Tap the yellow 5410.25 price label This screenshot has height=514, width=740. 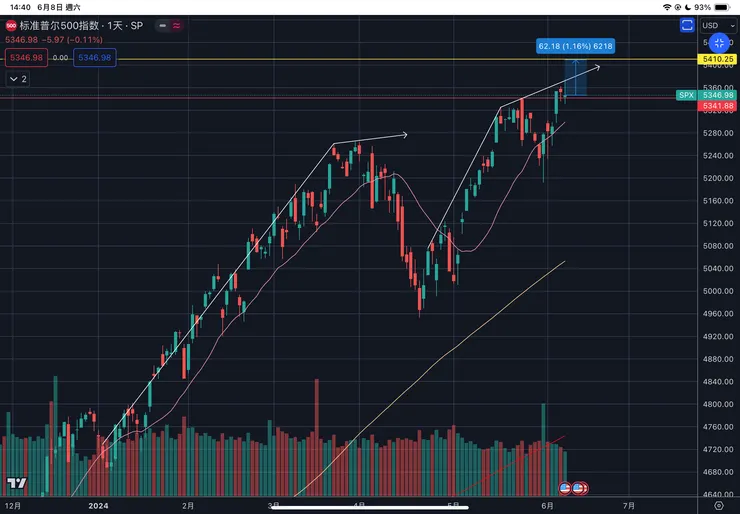click(716, 60)
